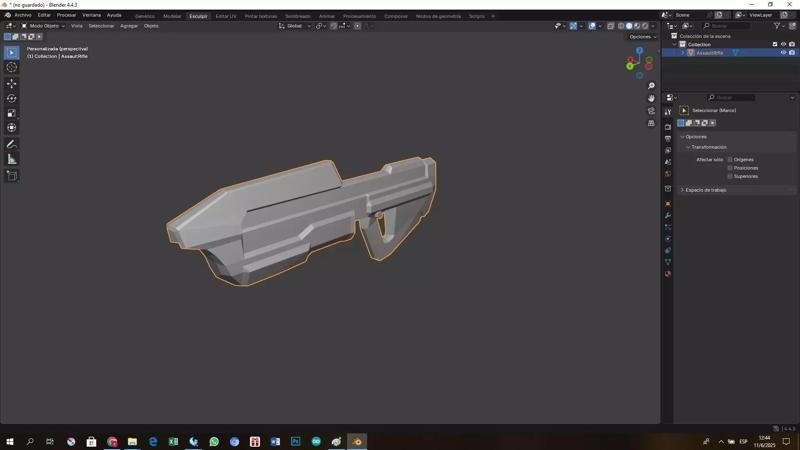Expand the Espacio de trabajo panel
The width and height of the screenshot is (800, 450).
[x=705, y=190]
